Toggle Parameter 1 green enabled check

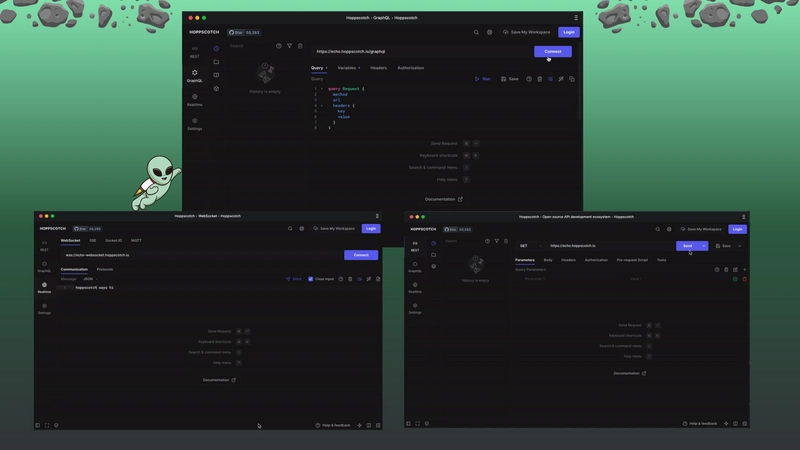[735, 279]
